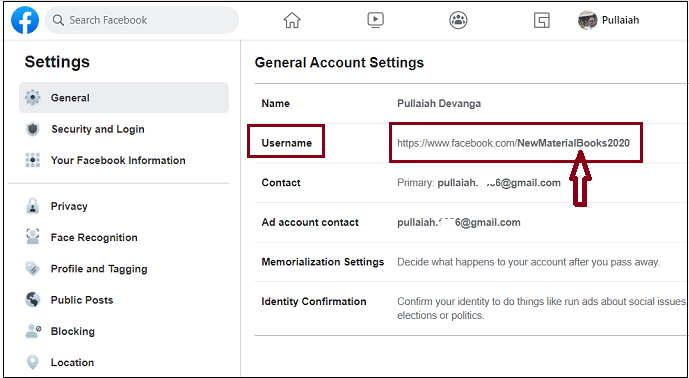Click the Facebook logo icon
The width and height of the screenshot is (689, 378).
[x=25, y=20]
